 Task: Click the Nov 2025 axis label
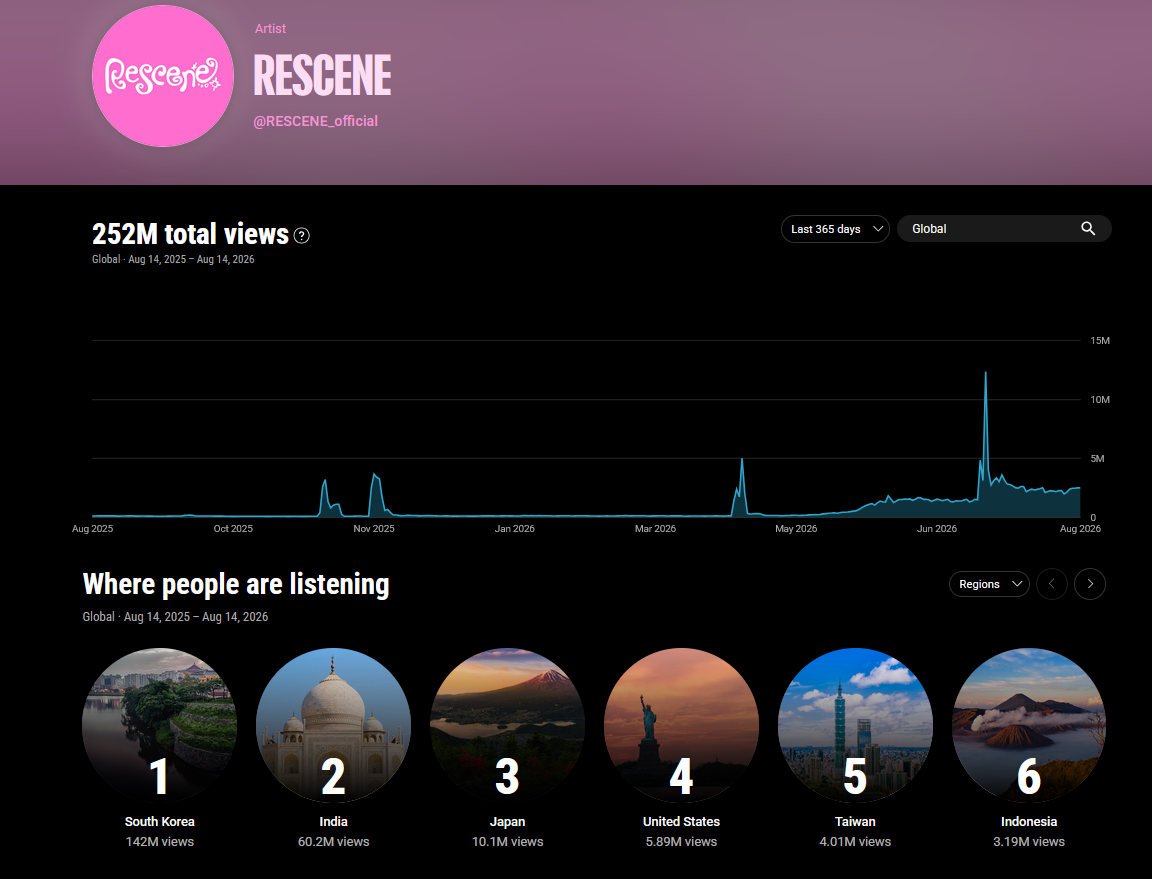(374, 528)
